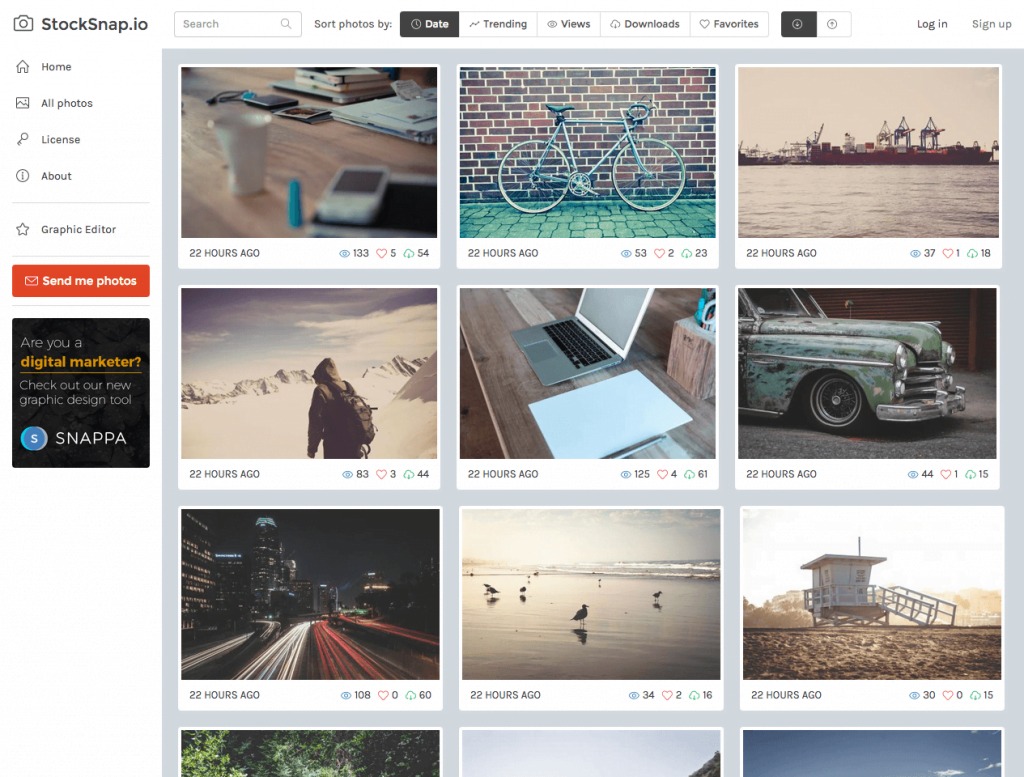
Task: Open the seagulls on beach photo
Action: [591, 594]
